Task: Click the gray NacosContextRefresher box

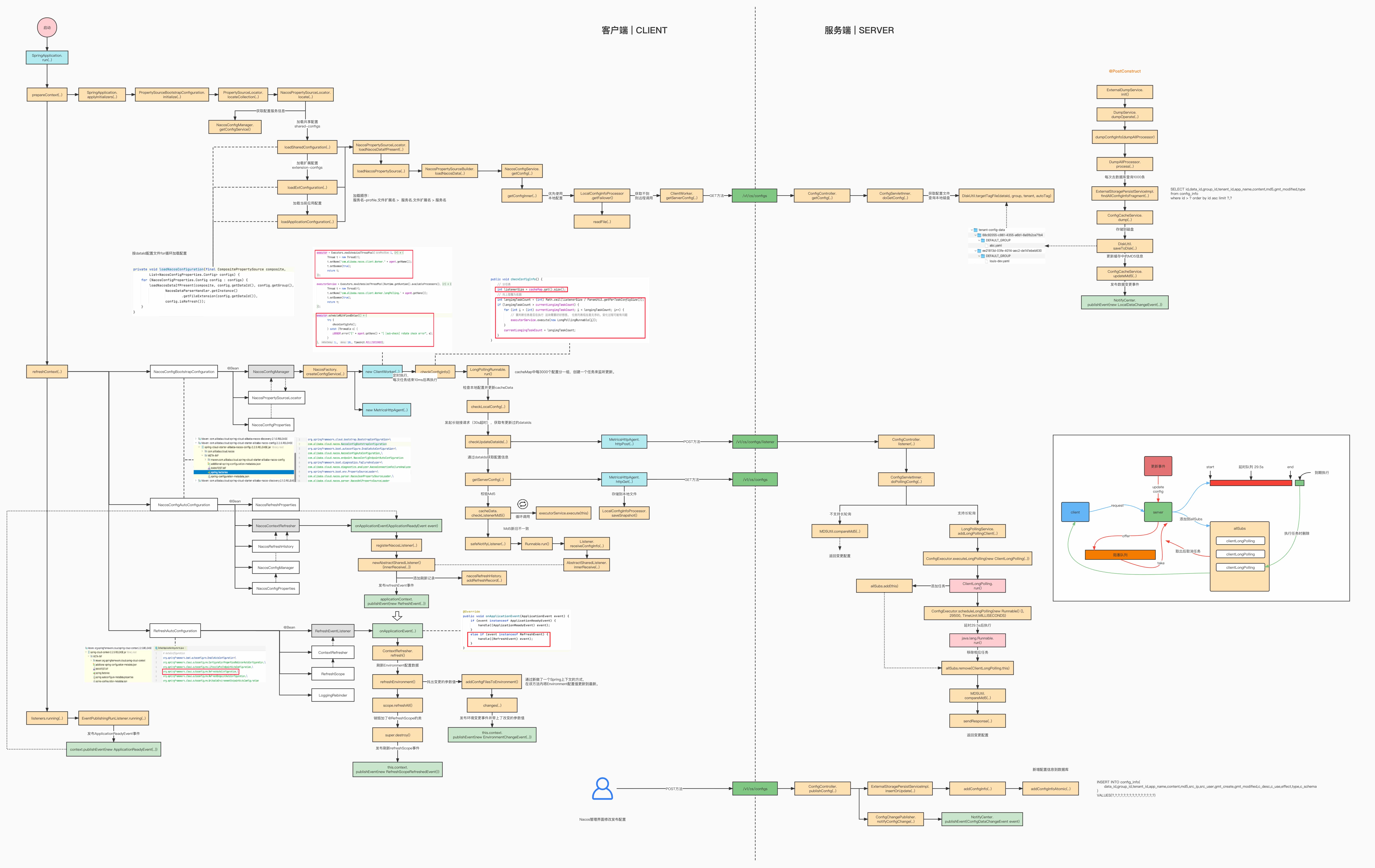Action: click(x=276, y=526)
